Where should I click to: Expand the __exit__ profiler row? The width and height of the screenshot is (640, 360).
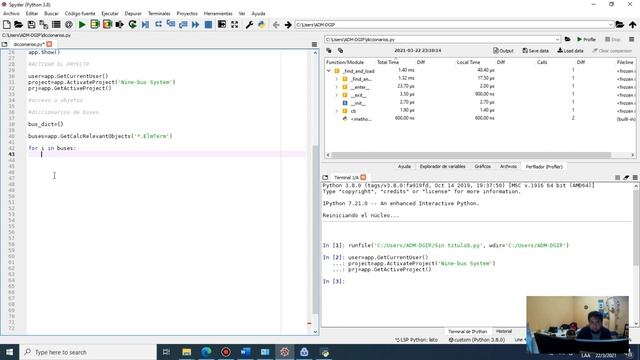337,95
